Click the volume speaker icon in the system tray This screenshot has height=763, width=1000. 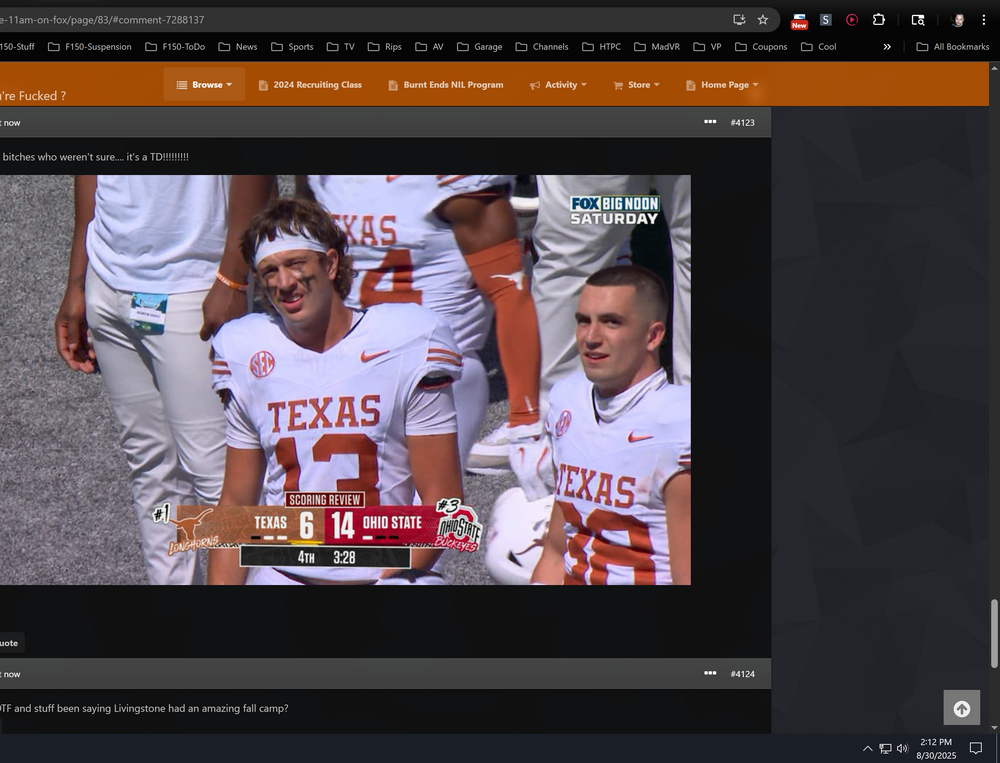coord(902,748)
